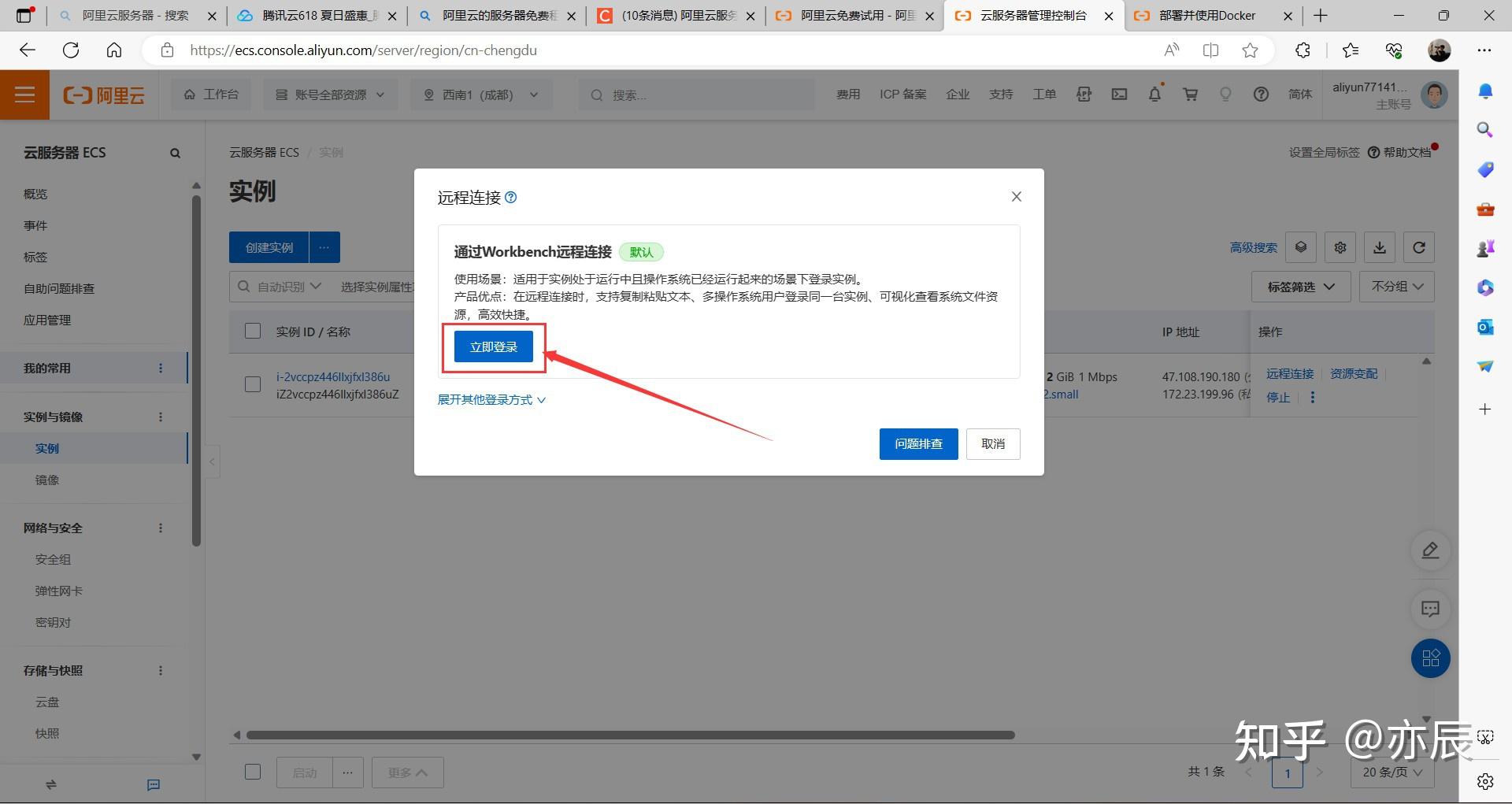The image size is (1512, 804).
Task: Open the 标签筛选 dropdown
Action: [1301, 287]
